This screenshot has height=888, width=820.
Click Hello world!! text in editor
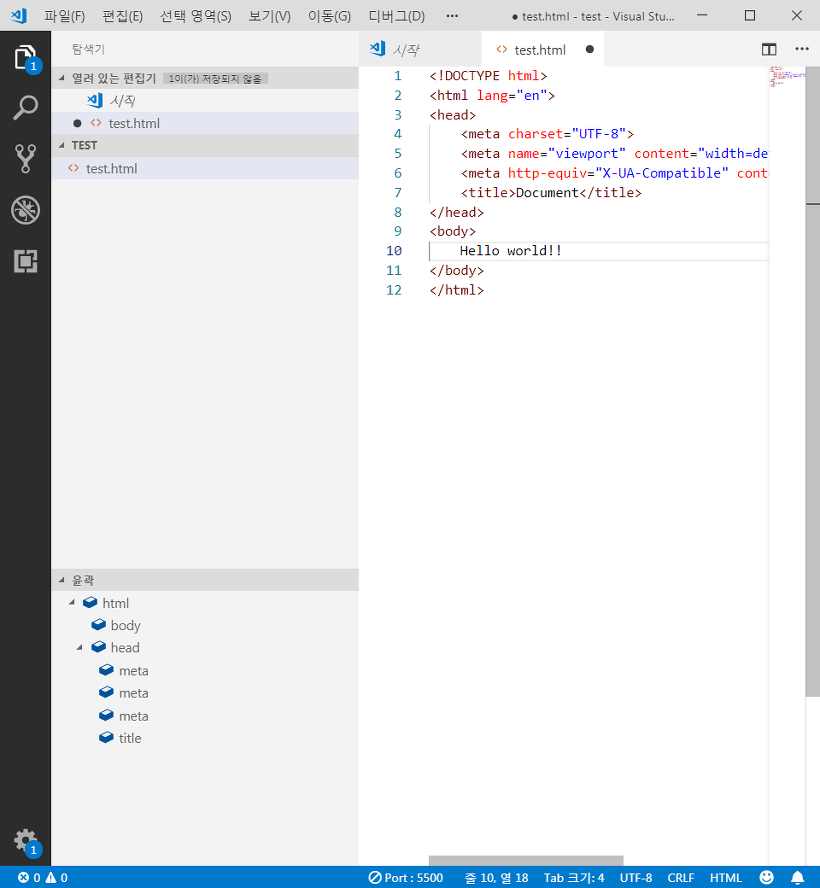click(x=510, y=251)
